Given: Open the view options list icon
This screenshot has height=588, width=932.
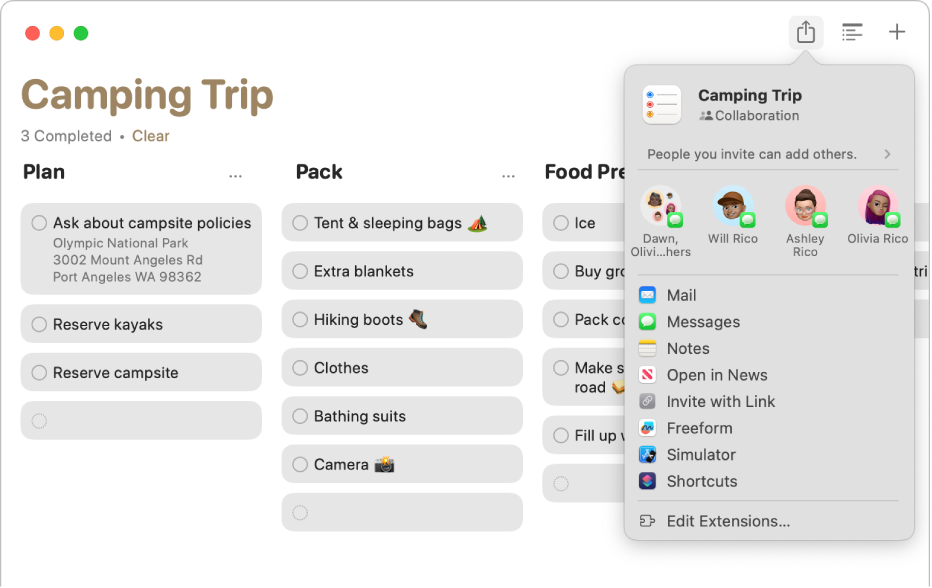Looking at the screenshot, I should 852,32.
